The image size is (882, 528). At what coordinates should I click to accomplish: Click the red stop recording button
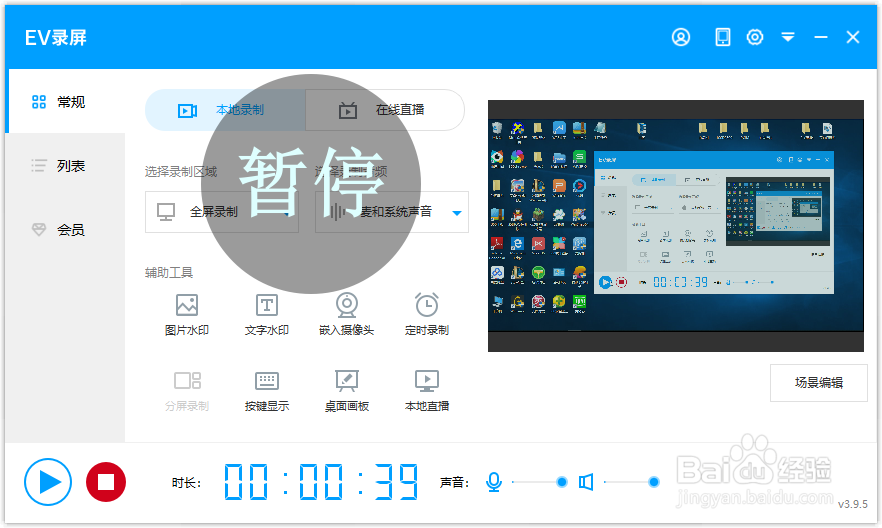(x=106, y=482)
